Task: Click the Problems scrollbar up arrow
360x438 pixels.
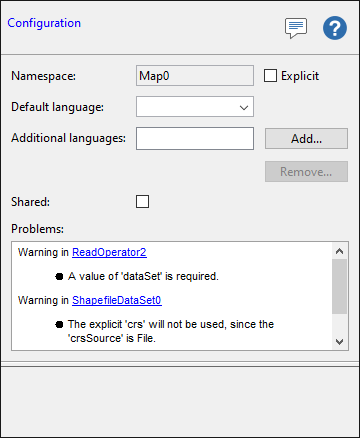Action: point(340,251)
